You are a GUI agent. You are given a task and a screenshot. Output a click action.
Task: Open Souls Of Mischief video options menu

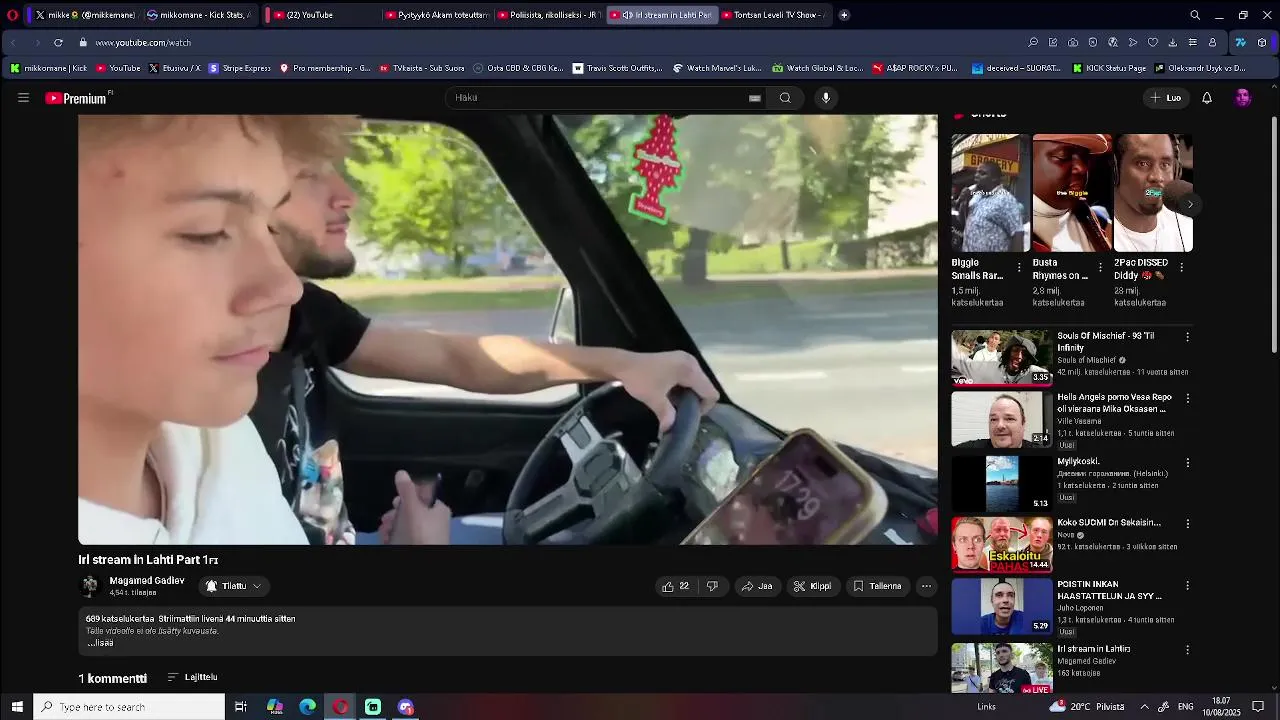tap(1187, 337)
